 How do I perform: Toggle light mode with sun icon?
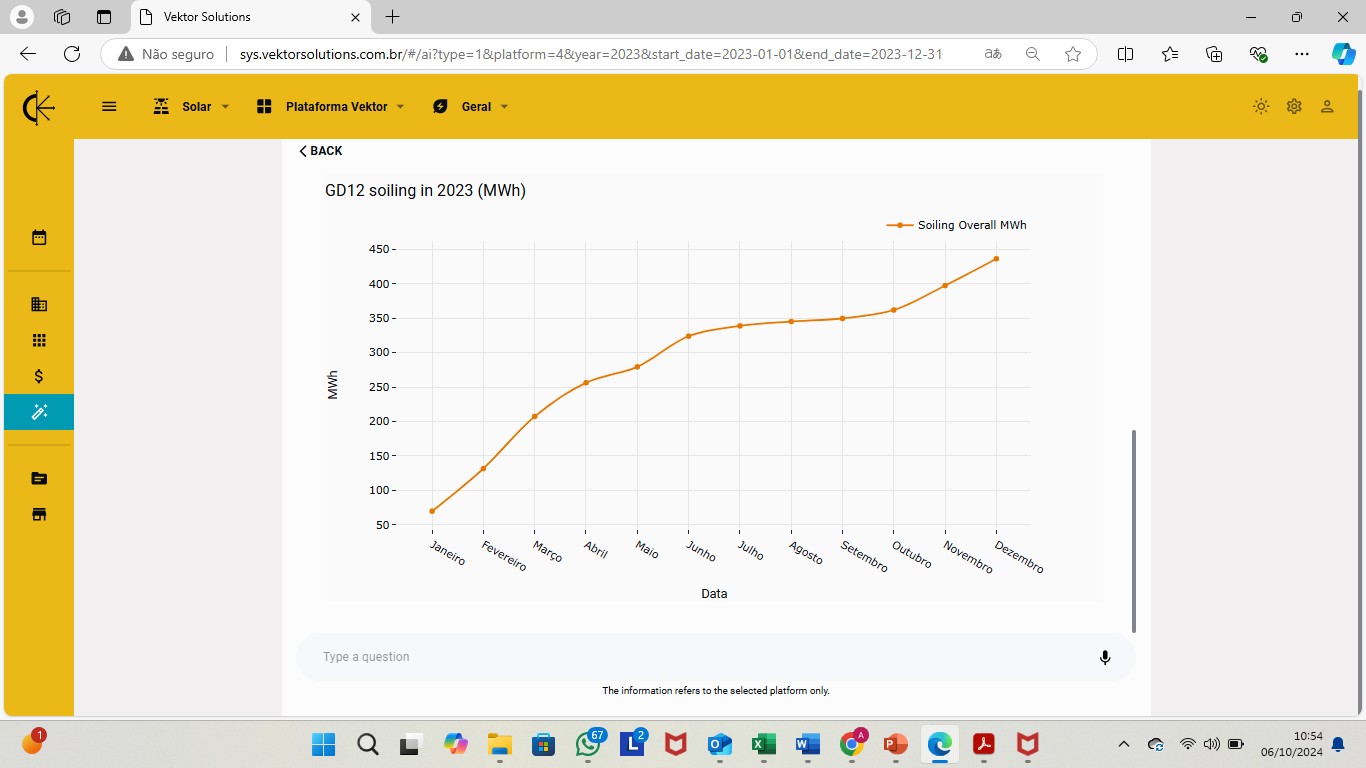pos(1261,106)
